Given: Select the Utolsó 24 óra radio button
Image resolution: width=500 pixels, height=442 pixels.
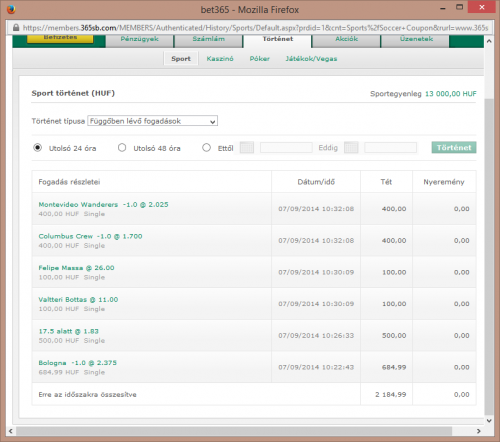Looking at the screenshot, I should pyautogui.click(x=38, y=147).
